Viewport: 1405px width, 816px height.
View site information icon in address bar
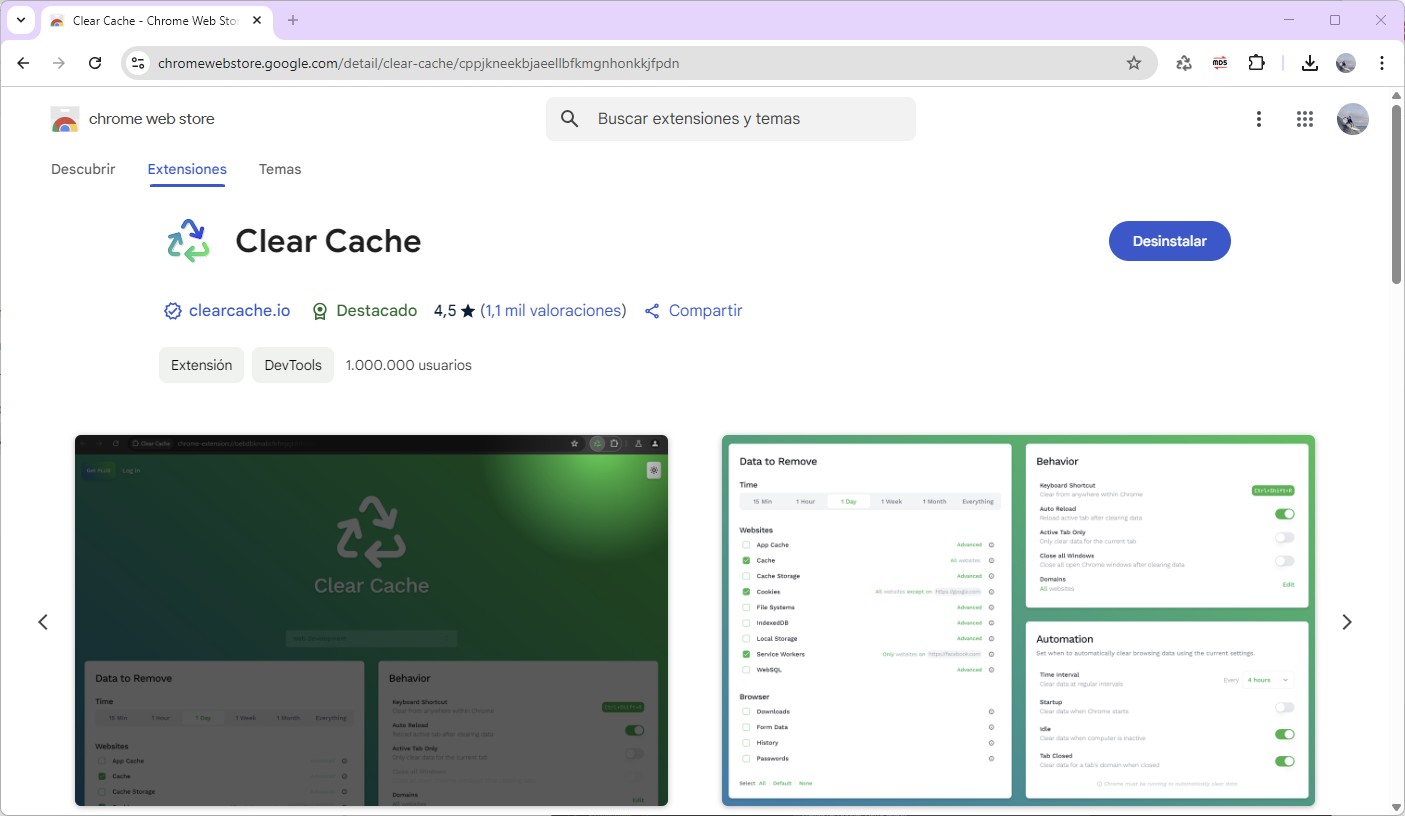click(139, 63)
